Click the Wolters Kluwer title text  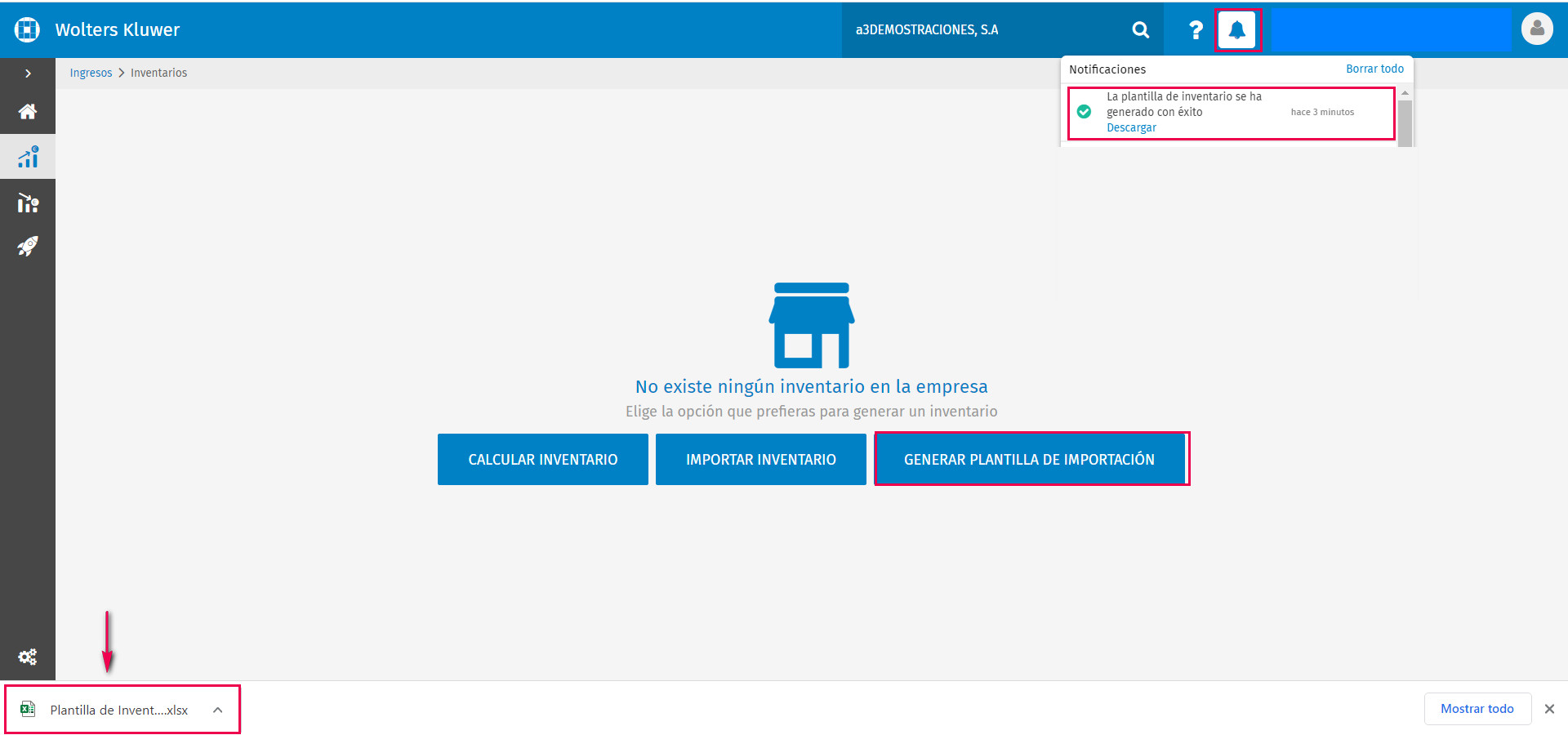point(118,29)
